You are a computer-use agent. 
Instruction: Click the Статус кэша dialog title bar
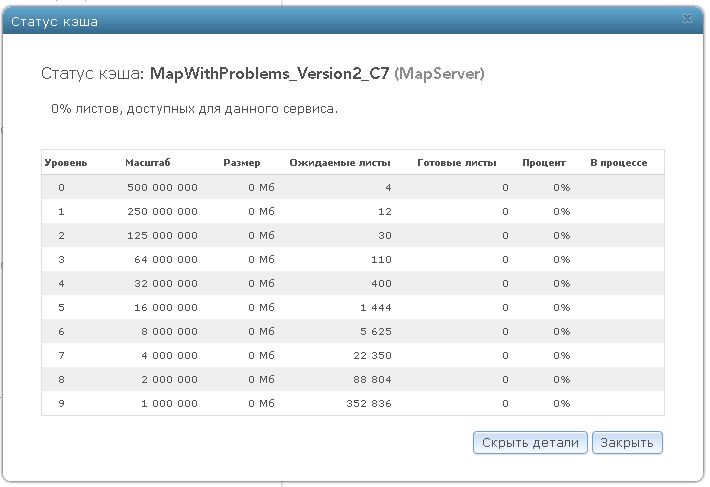(353, 21)
